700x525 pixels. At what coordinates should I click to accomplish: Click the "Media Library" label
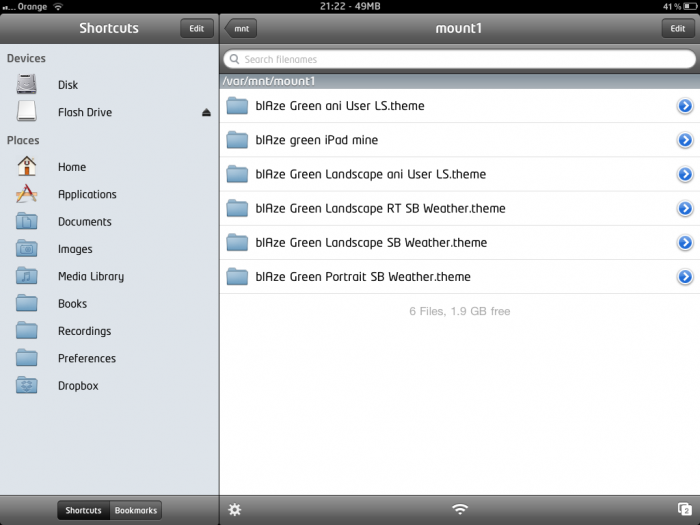91,276
